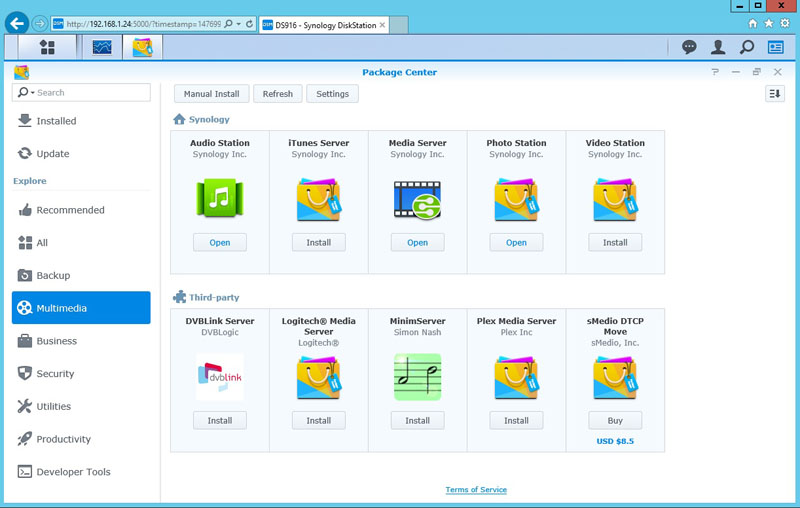
Task: Click the MinimServer music staff icon
Action: pos(417,377)
